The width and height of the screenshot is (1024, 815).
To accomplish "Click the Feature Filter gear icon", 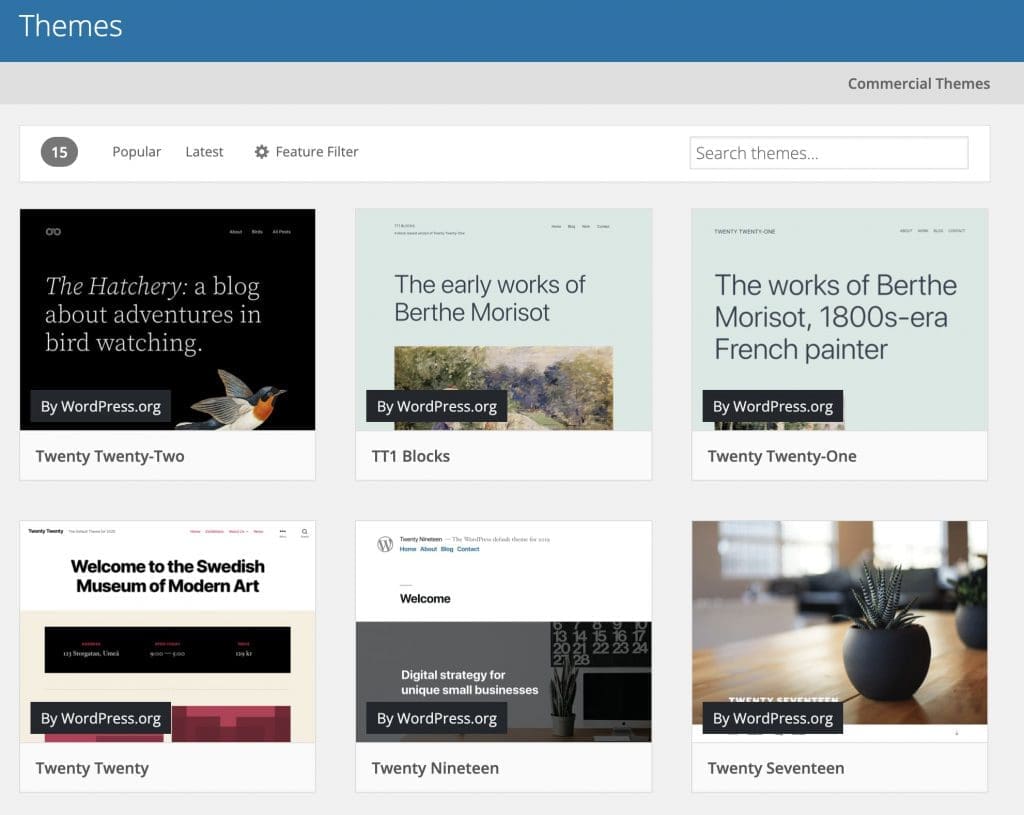I will (261, 152).
